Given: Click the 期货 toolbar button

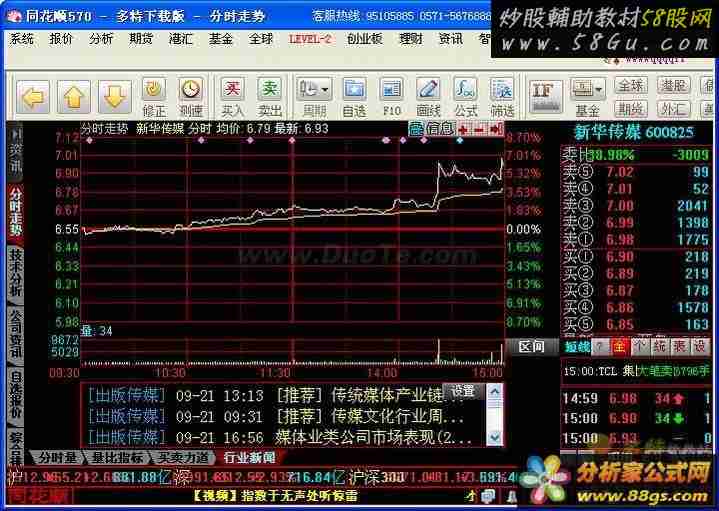Looking at the screenshot, I should pyautogui.click(x=631, y=109).
